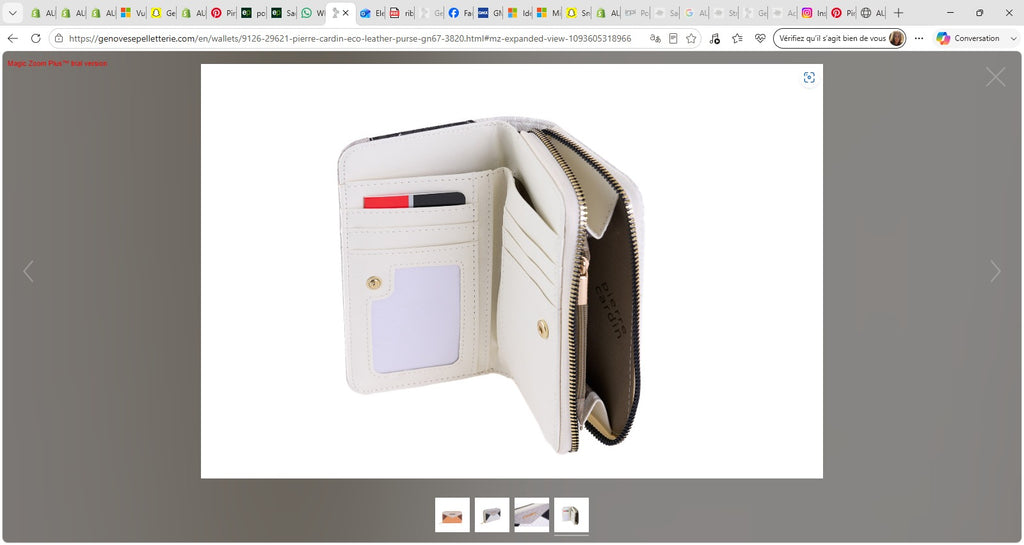
Task: Open a new browser tab
Action: 899,12
